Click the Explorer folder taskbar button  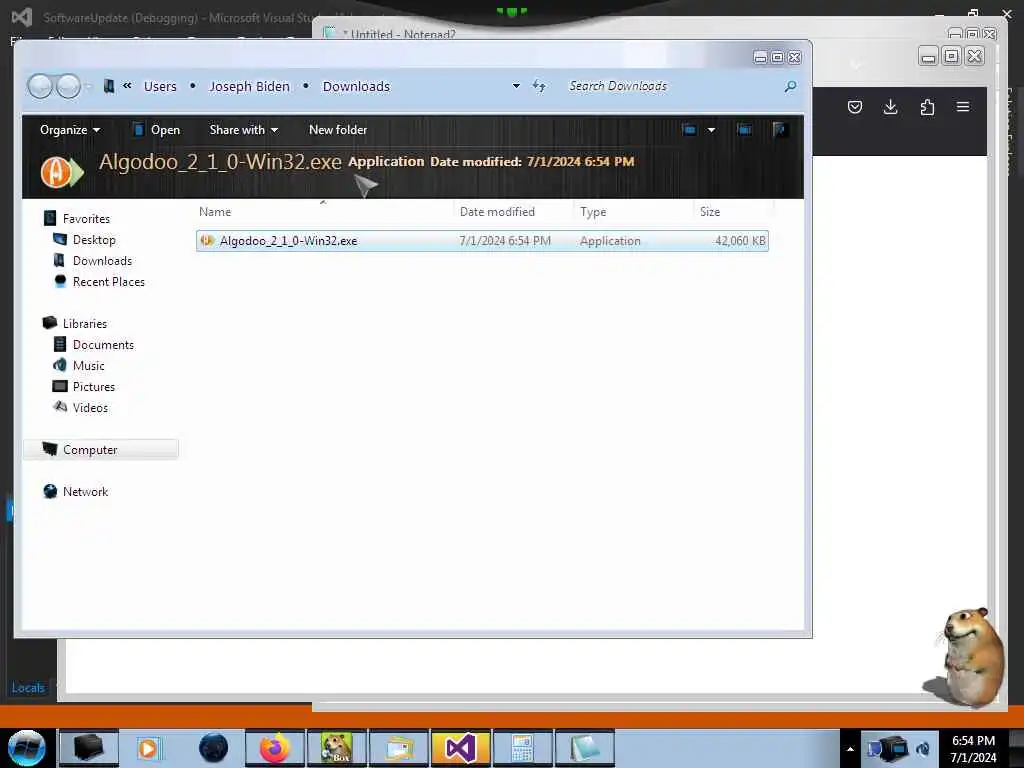pos(399,748)
